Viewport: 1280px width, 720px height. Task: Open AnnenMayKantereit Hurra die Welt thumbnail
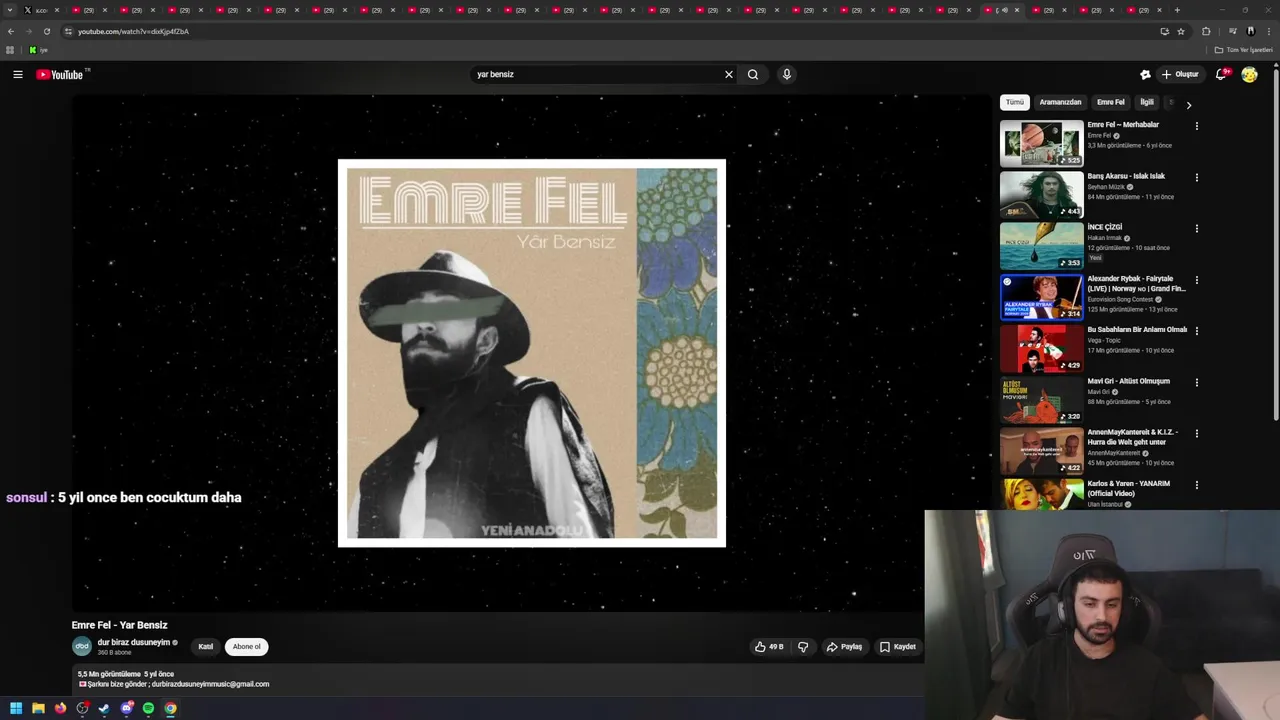click(1041, 451)
